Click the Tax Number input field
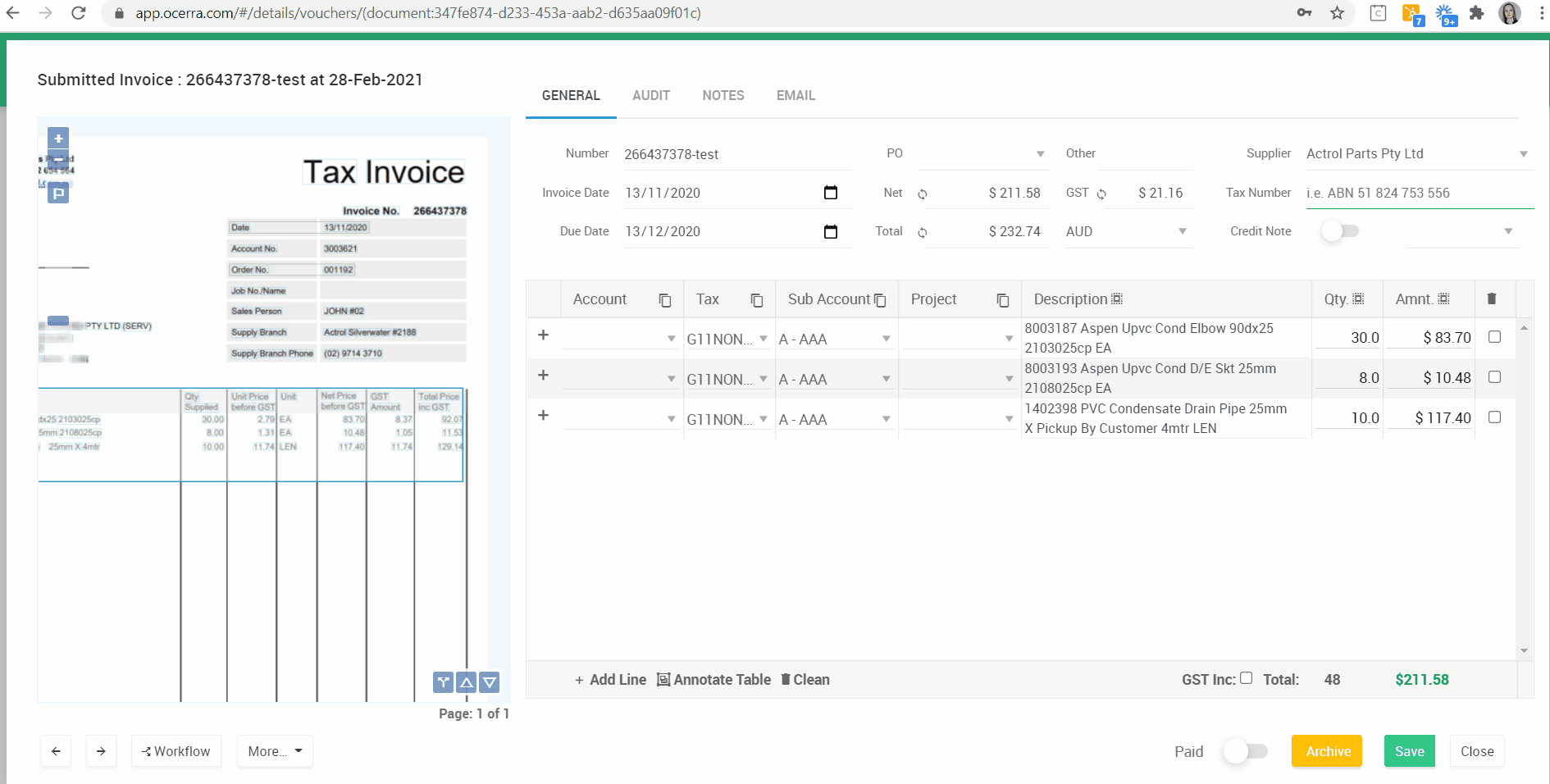1550x784 pixels. point(1420,193)
